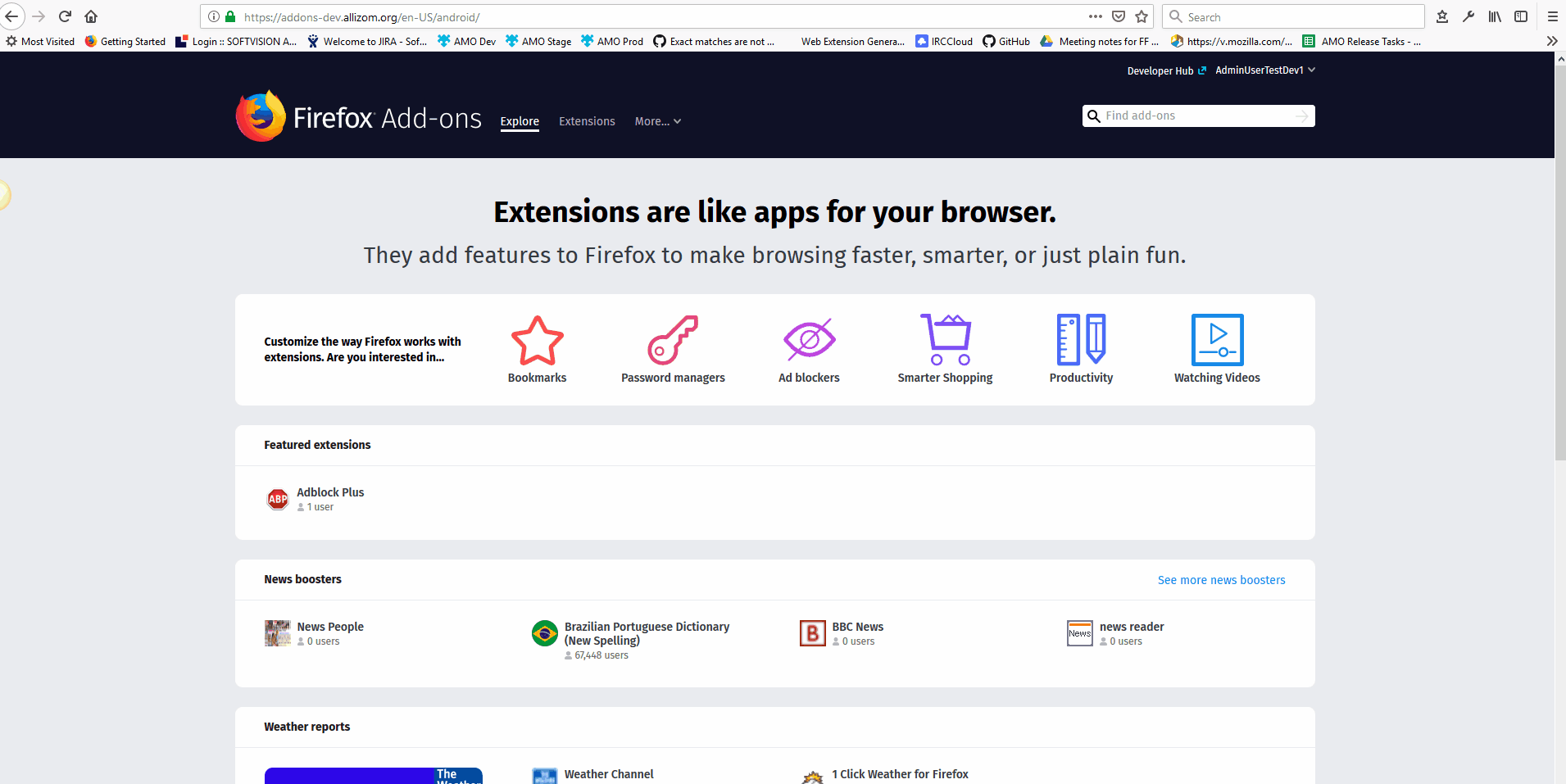Toggle the browser sidebar
Screen dimensions: 1566x784
click(1521, 16)
